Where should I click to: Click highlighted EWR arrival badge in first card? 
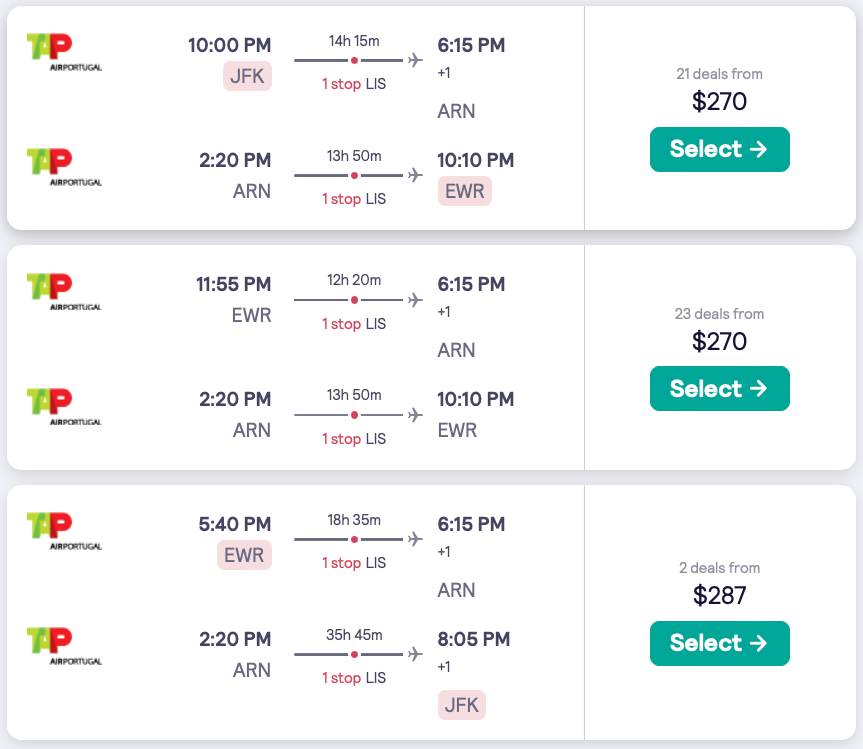464,191
